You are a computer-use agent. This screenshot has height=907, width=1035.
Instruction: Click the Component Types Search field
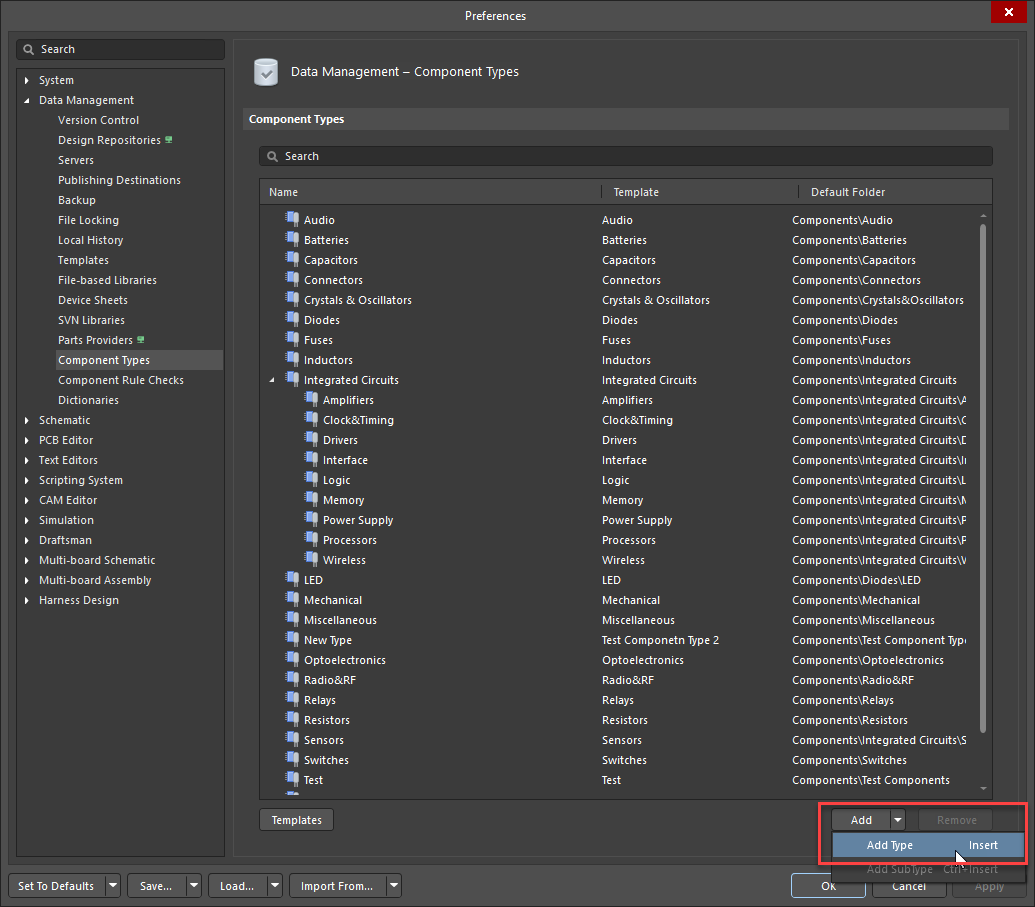point(626,156)
